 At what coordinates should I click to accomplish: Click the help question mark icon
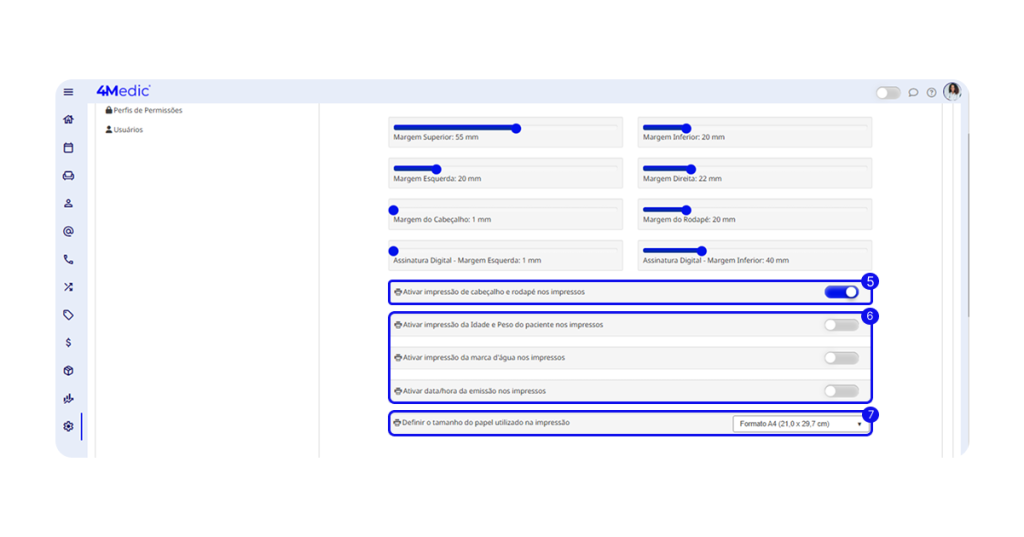coord(931,92)
